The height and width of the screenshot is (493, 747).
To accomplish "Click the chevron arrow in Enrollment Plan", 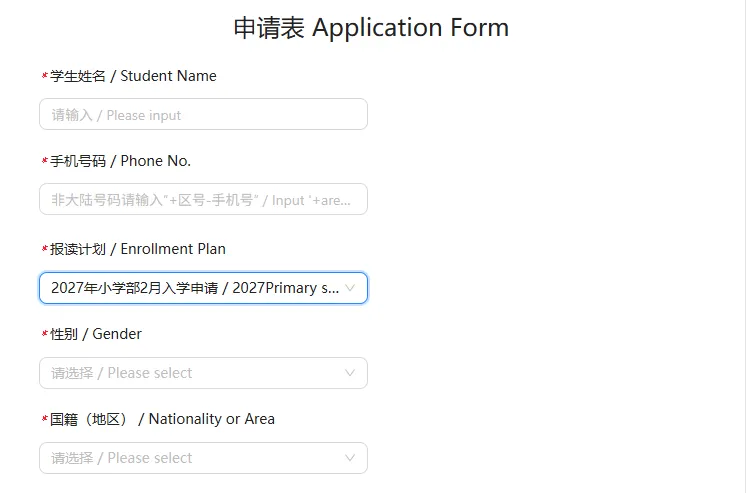I will pos(350,288).
